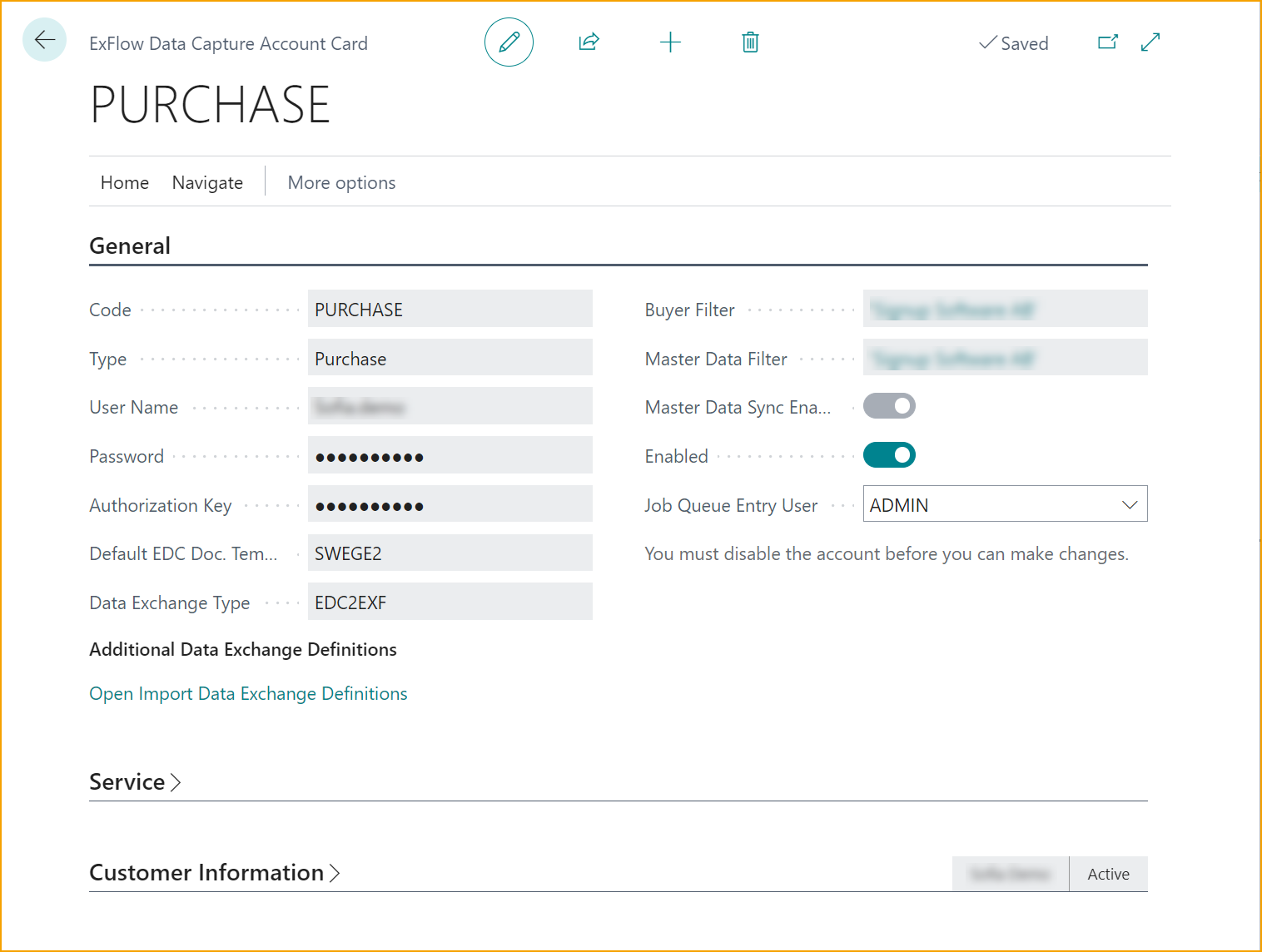Image resolution: width=1262 pixels, height=952 pixels.
Task: Select the edit pencil icon
Action: point(509,42)
